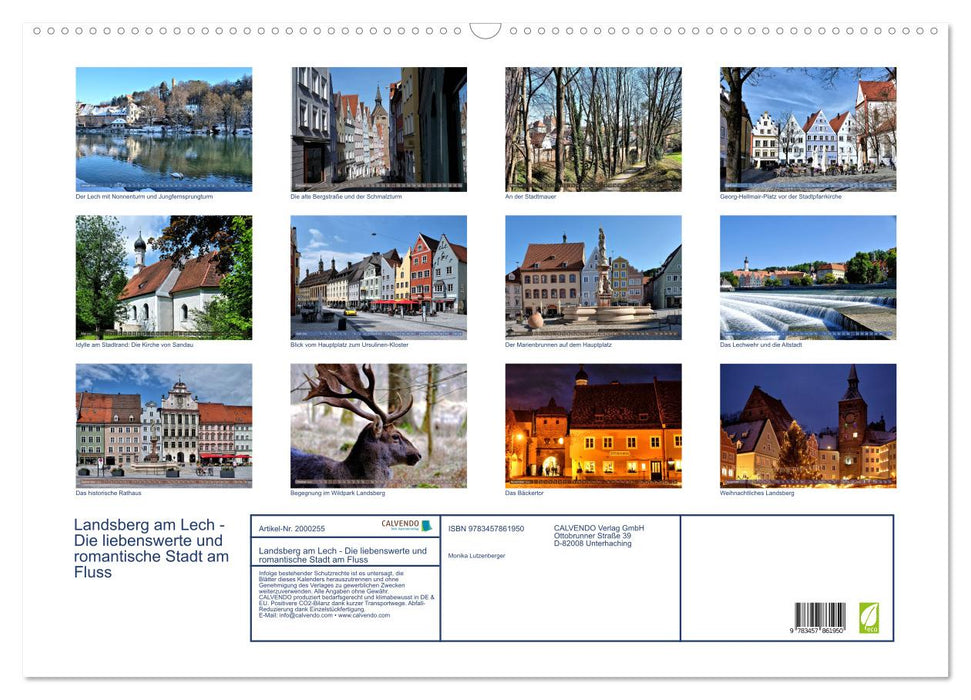The width and height of the screenshot is (971, 700).
Task: Open the Georg-Hellmair-Platz photo
Action: coord(808,127)
